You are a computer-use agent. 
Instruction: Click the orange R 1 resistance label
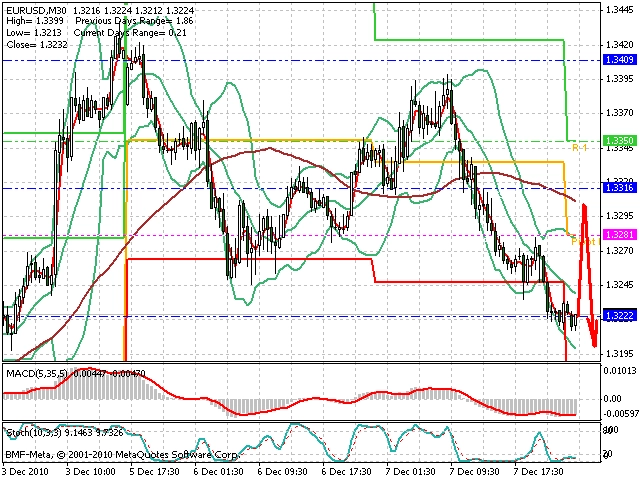click(x=580, y=148)
